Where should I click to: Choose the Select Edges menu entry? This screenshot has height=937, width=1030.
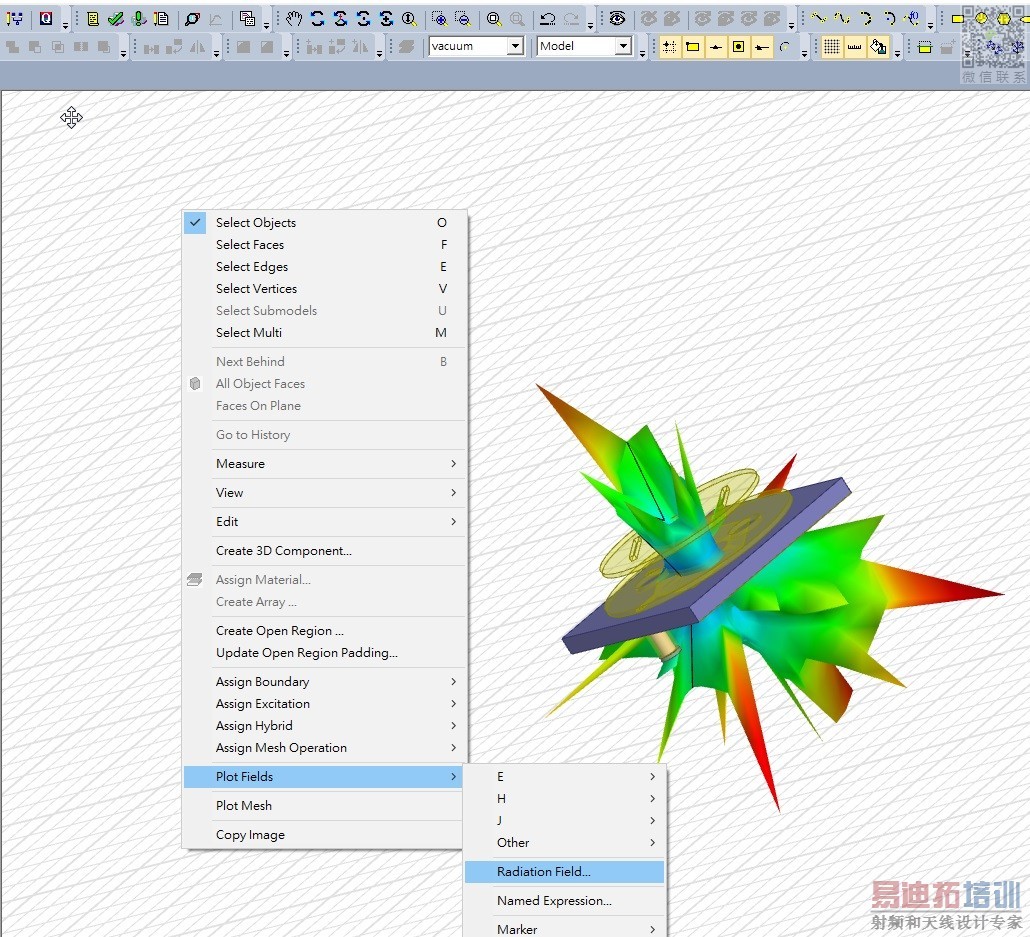[324, 267]
